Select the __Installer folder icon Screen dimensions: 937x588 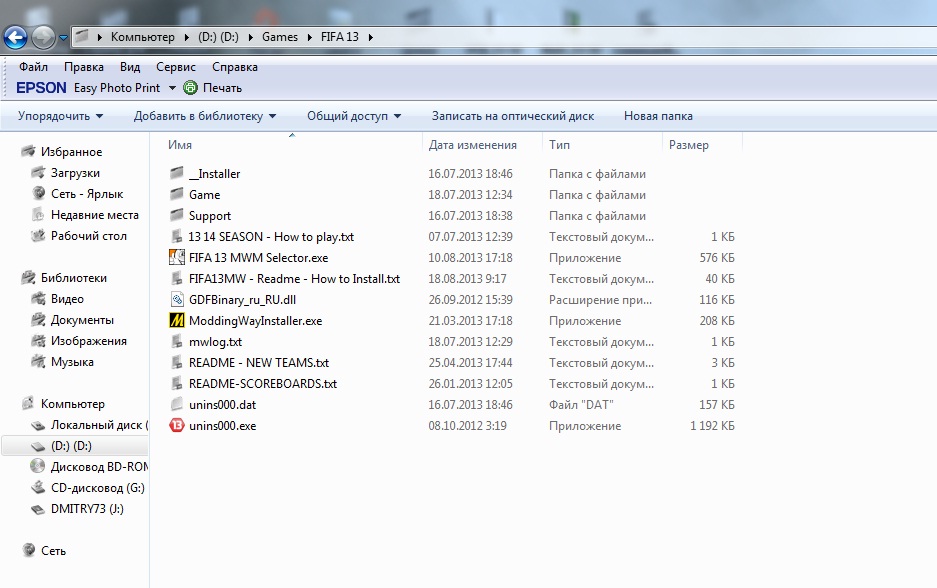pos(176,173)
